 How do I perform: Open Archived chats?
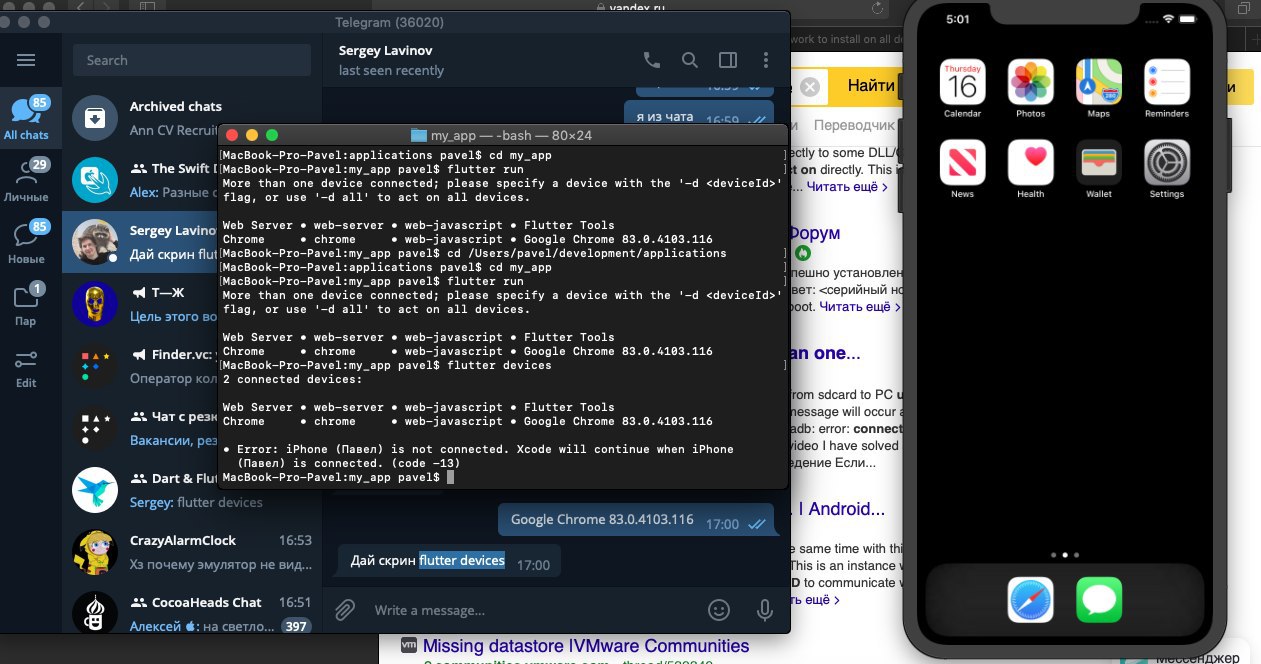pyautogui.click(x=192, y=118)
